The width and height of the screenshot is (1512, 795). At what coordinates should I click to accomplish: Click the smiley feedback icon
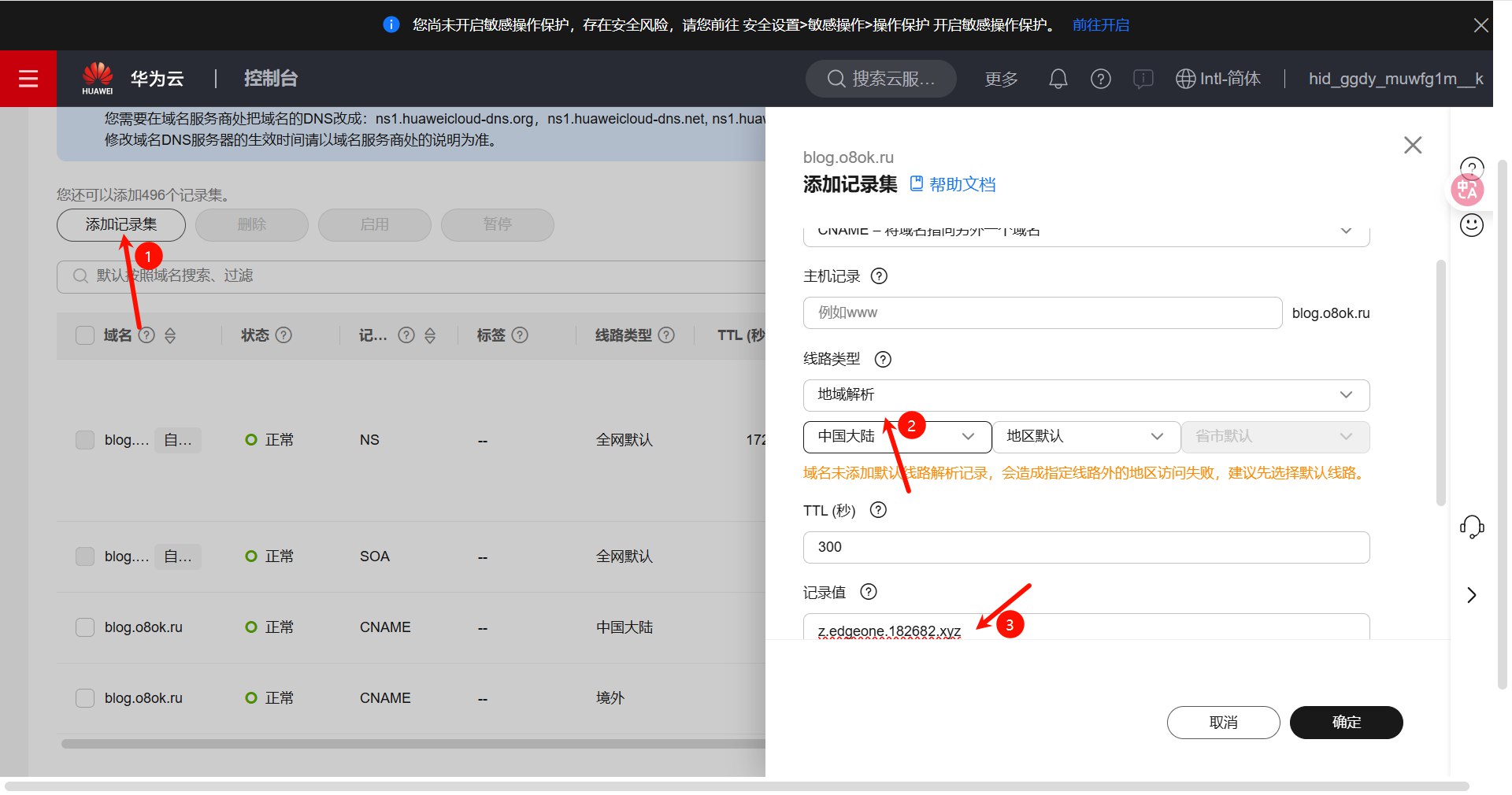[1471, 226]
